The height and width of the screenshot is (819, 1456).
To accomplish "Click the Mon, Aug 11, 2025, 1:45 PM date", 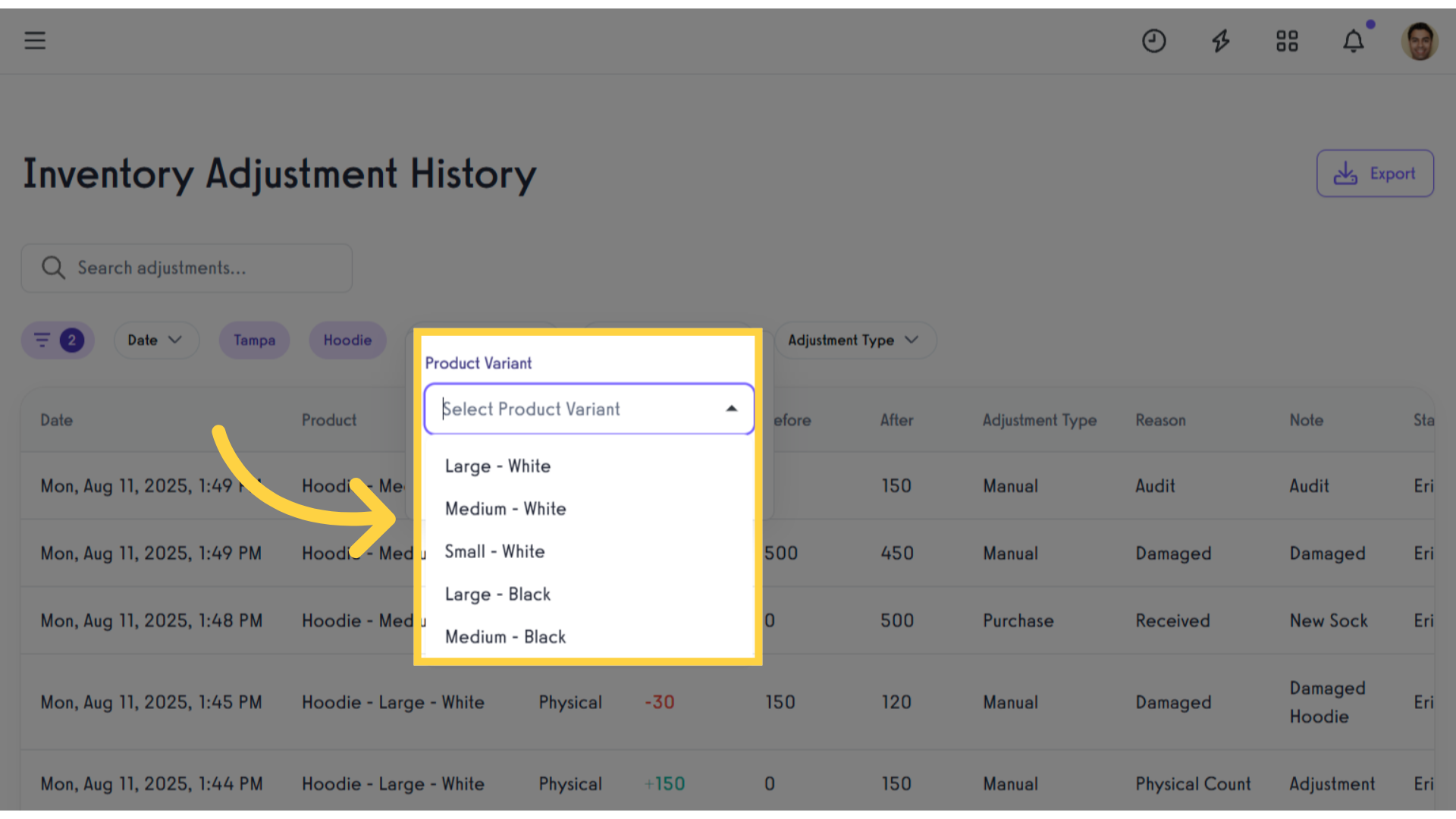I will [x=152, y=702].
